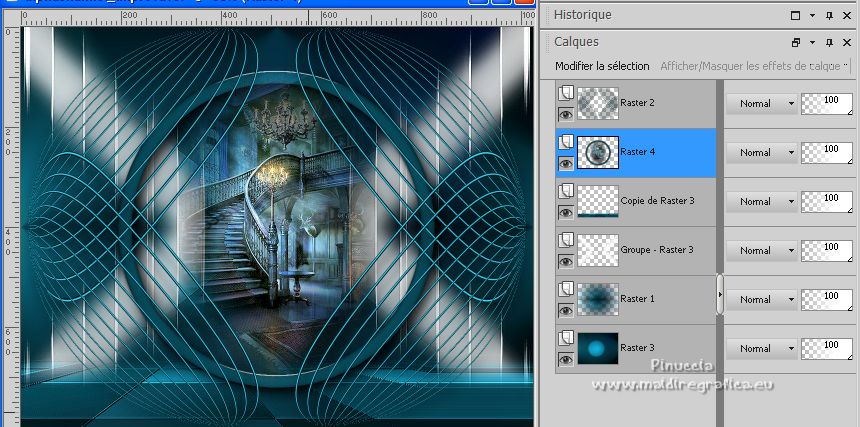Toggle visibility of Raster 4 layer
This screenshot has width=860, height=427.
tap(566, 163)
